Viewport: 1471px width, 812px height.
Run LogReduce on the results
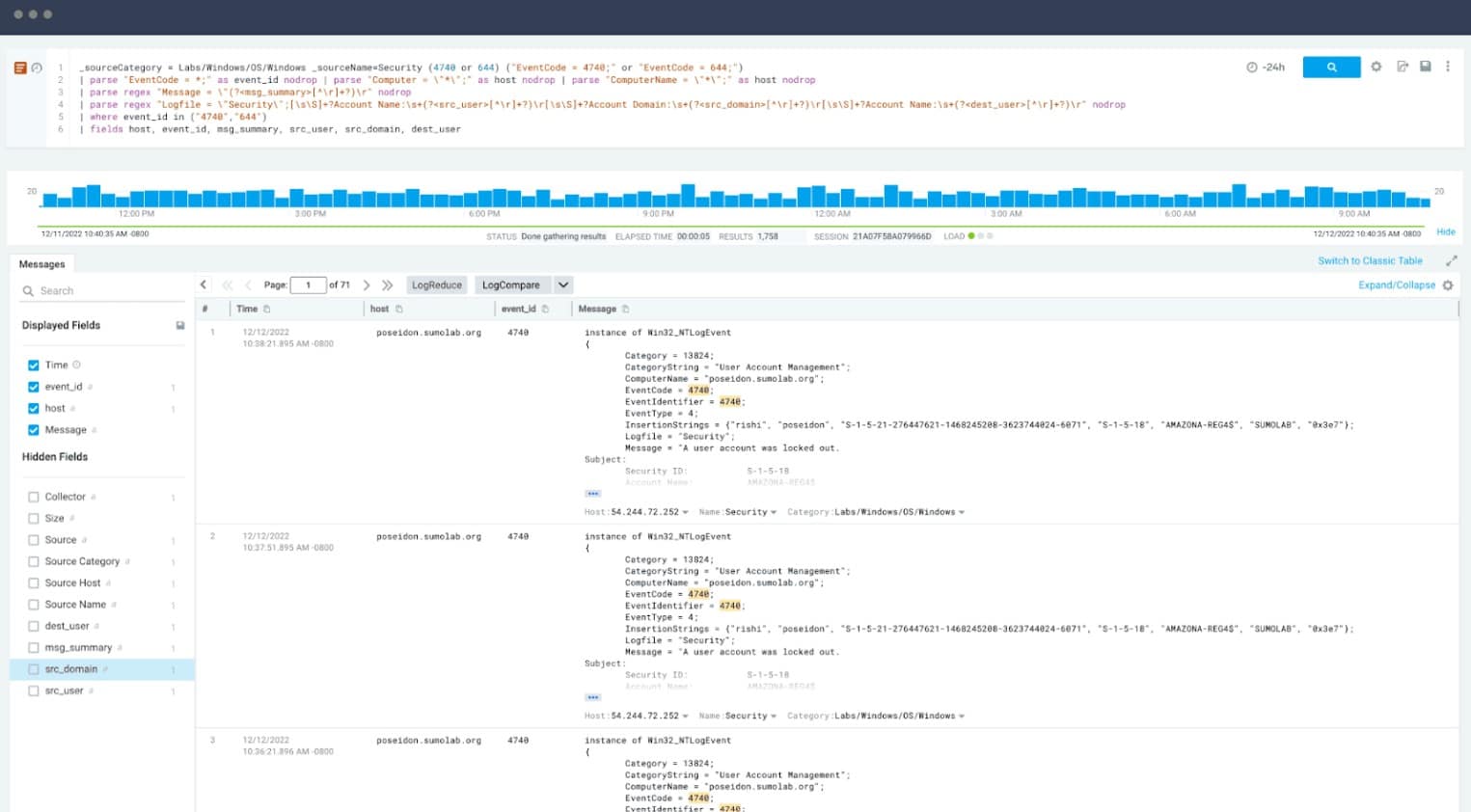click(436, 284)
